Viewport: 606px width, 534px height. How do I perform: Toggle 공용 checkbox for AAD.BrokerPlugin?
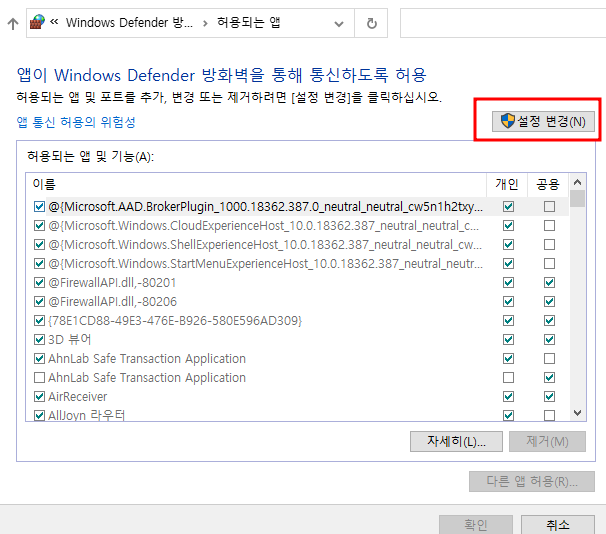[549, 207]
